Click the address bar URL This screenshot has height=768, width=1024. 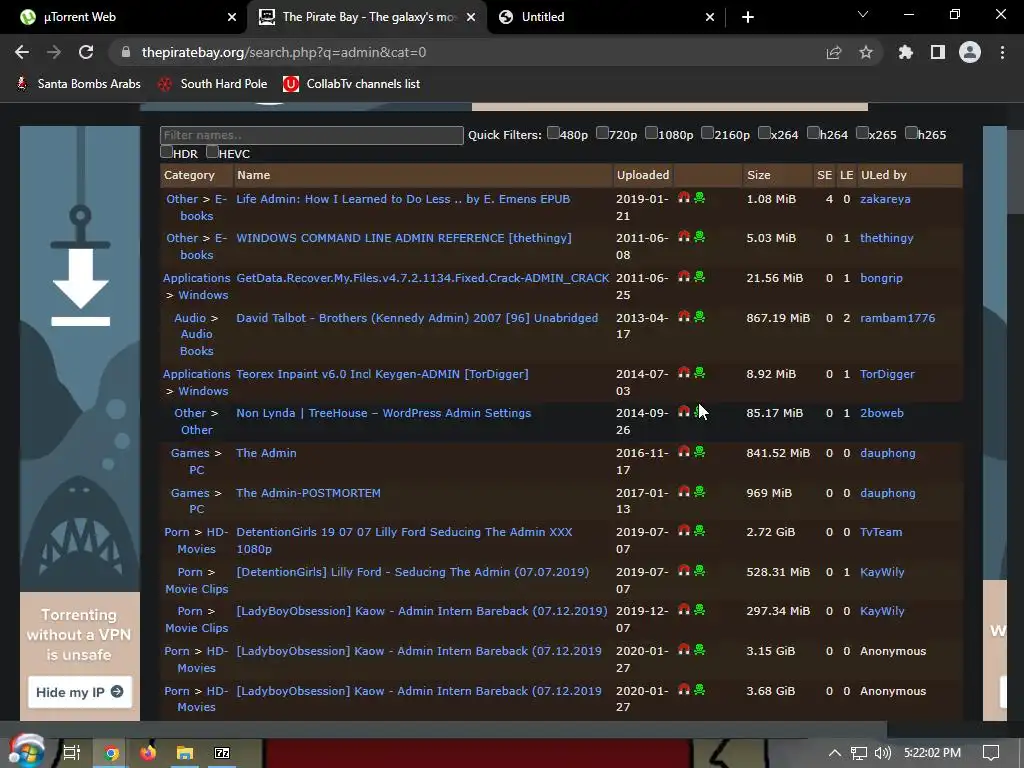(x=284, y=52)
